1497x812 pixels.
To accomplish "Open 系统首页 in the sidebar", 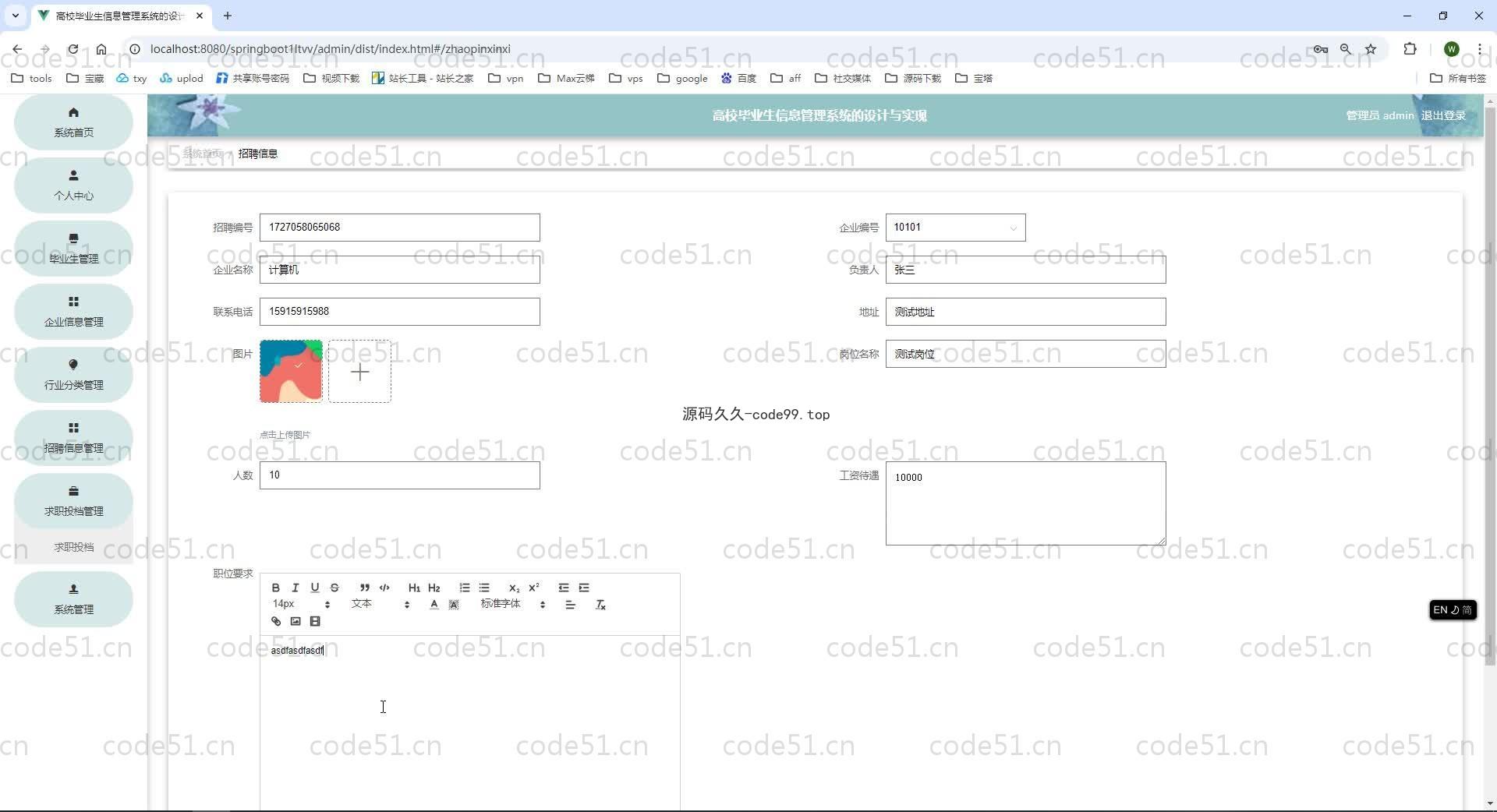I will click(x=73, y=122).
